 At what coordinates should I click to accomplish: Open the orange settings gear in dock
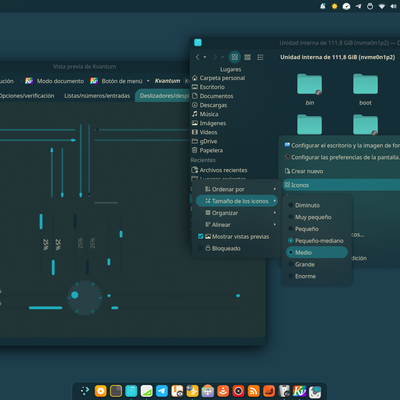point(101,391)
